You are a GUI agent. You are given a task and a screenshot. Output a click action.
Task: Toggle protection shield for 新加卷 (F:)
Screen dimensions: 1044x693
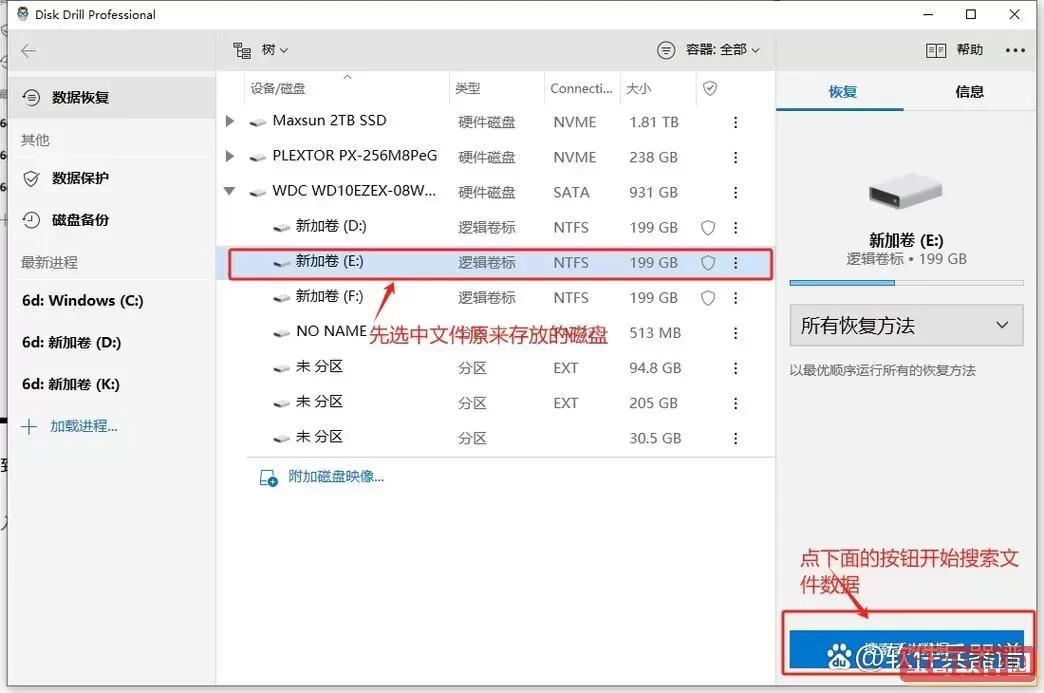(708, 298)
